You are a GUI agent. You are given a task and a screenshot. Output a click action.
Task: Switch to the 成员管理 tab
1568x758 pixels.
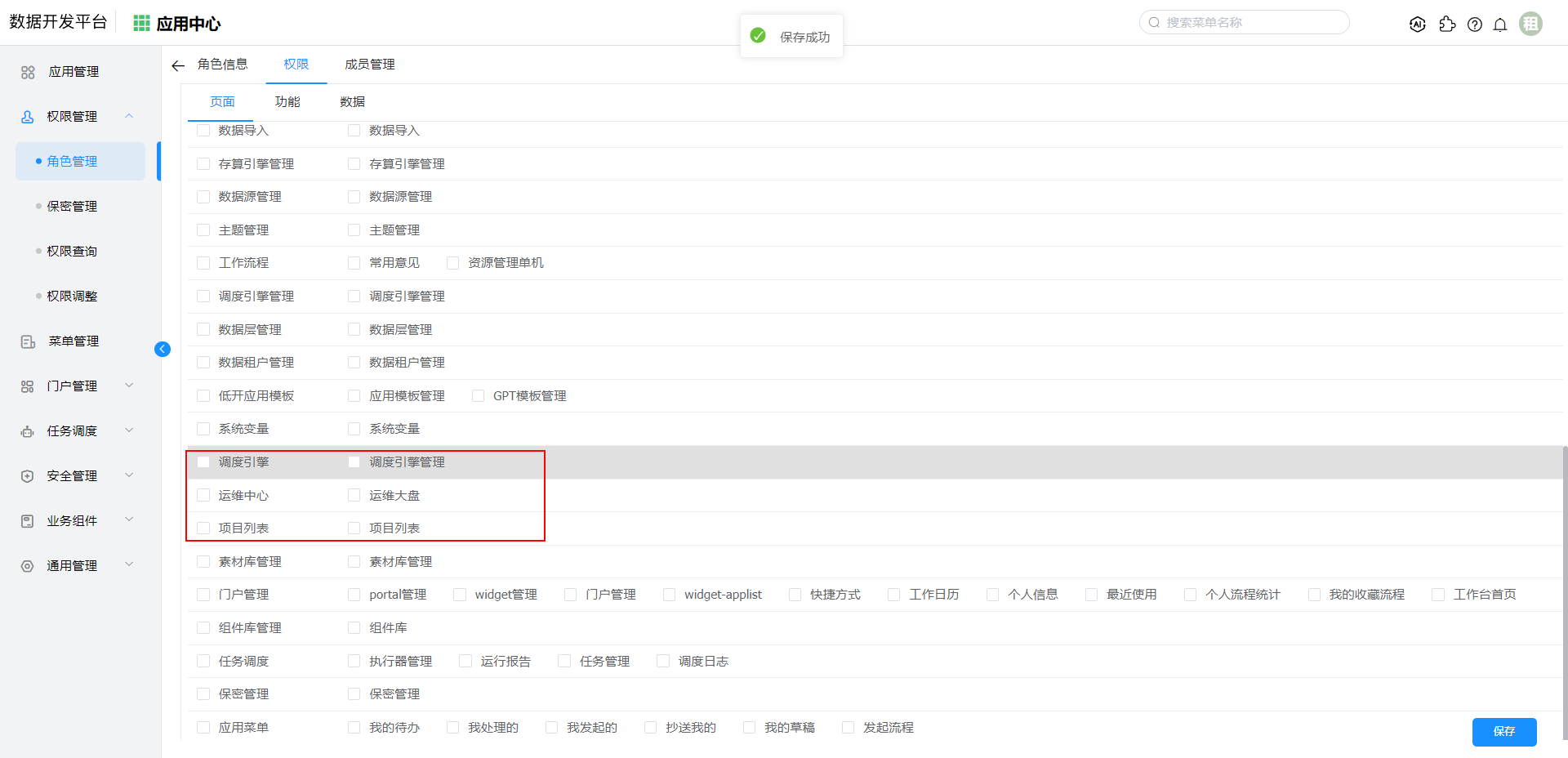tap(369, 65)
